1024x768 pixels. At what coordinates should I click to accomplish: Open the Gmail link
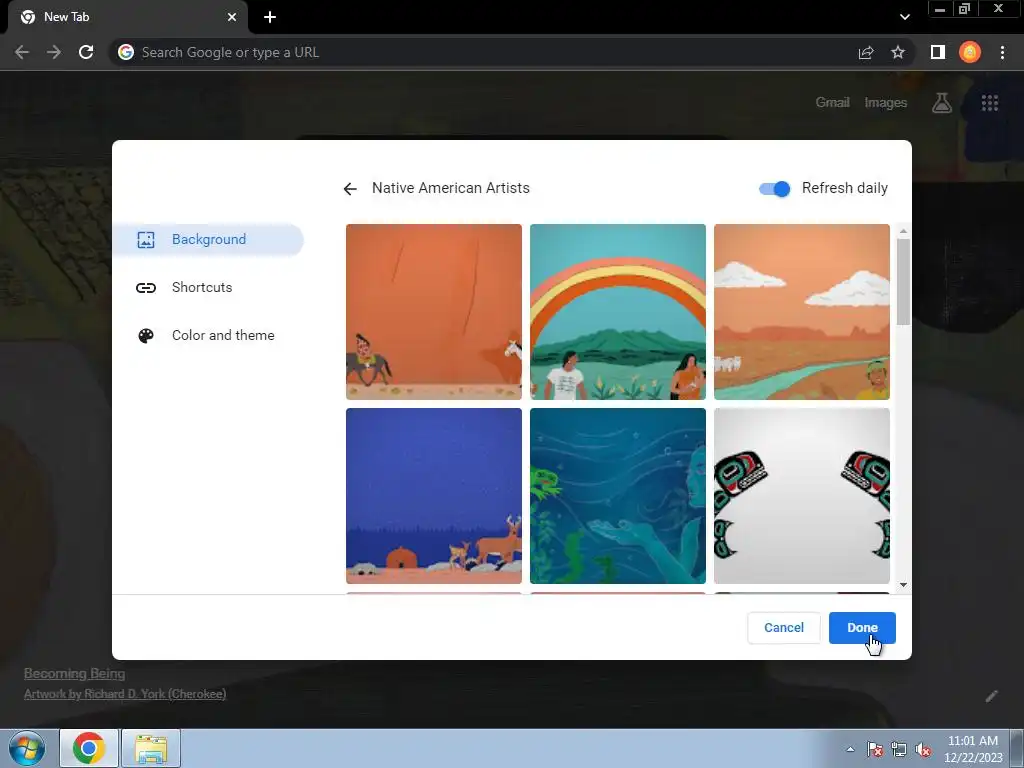[x=832, y=103]
